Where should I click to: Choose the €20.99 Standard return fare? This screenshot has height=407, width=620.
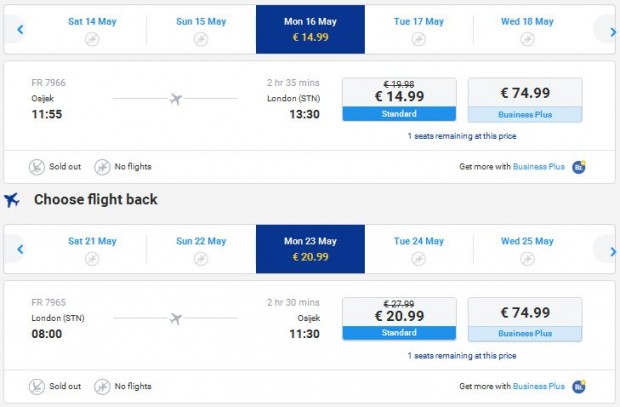pyautogui.click(x=399, y=319)
